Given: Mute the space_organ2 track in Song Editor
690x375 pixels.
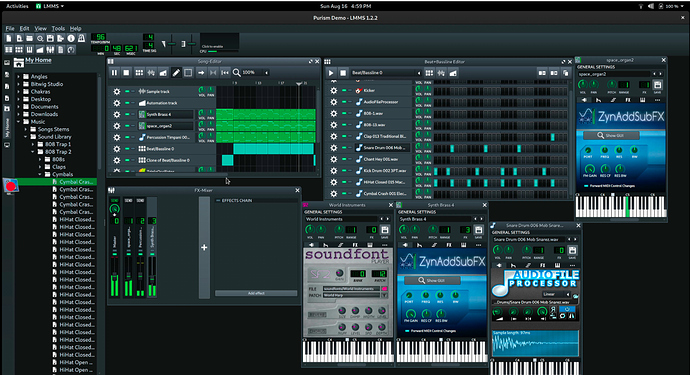Looking at the screenshot, I should click(127, 126).
